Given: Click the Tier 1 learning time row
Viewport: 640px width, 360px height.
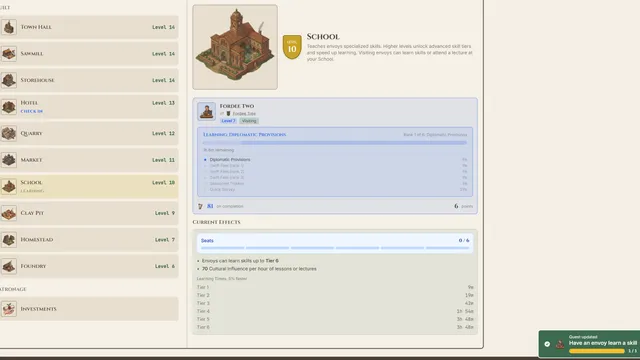Looking at the screenshot, I should [335, 287].
